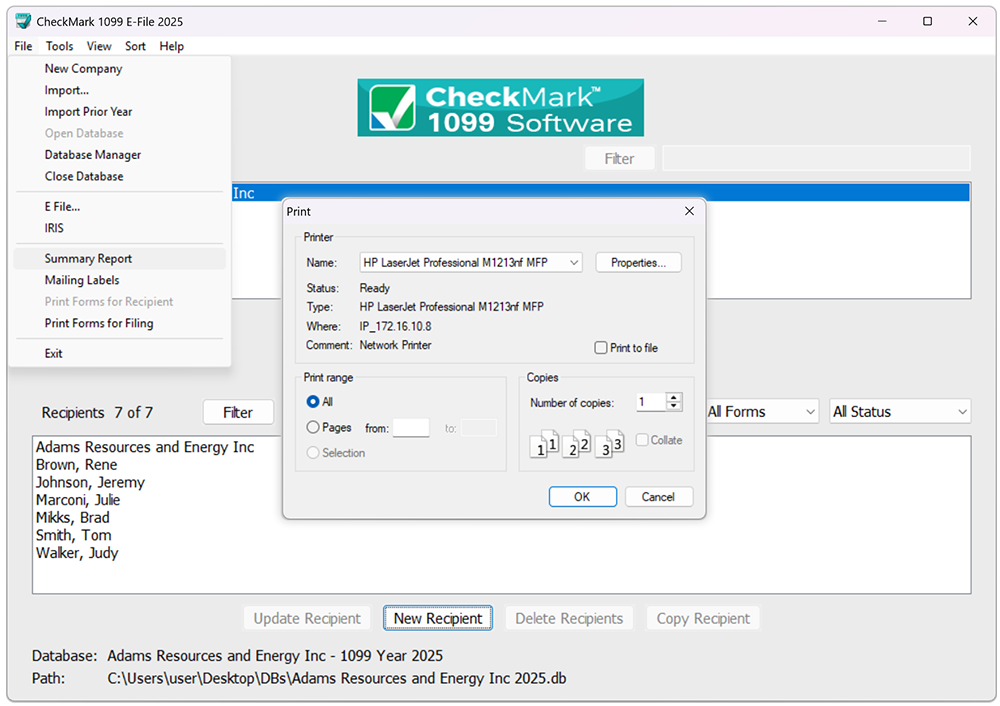Viewport: 1000px width, 706px height.
Task: Open Database Manager from the menu
Action: tap(119, 155)
